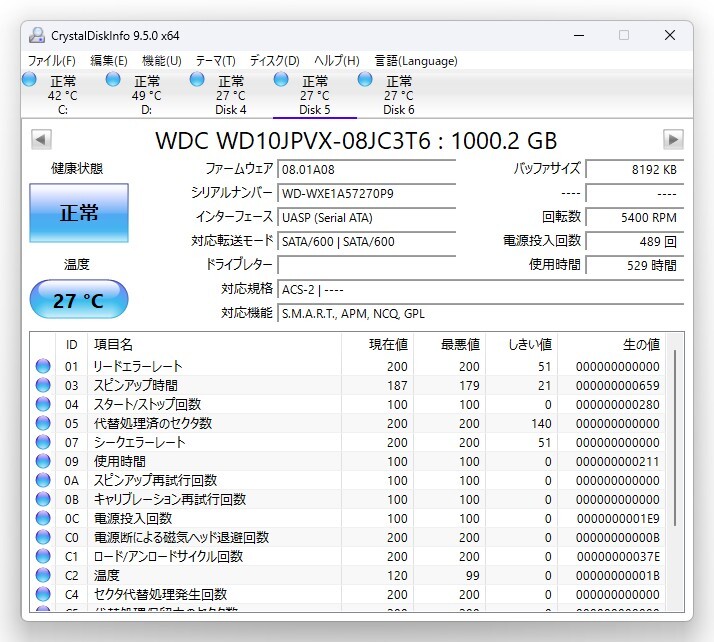This screenshot has width=714, height=642.
Task: Open the 機能(U) menu
Action: coord(162,61)
